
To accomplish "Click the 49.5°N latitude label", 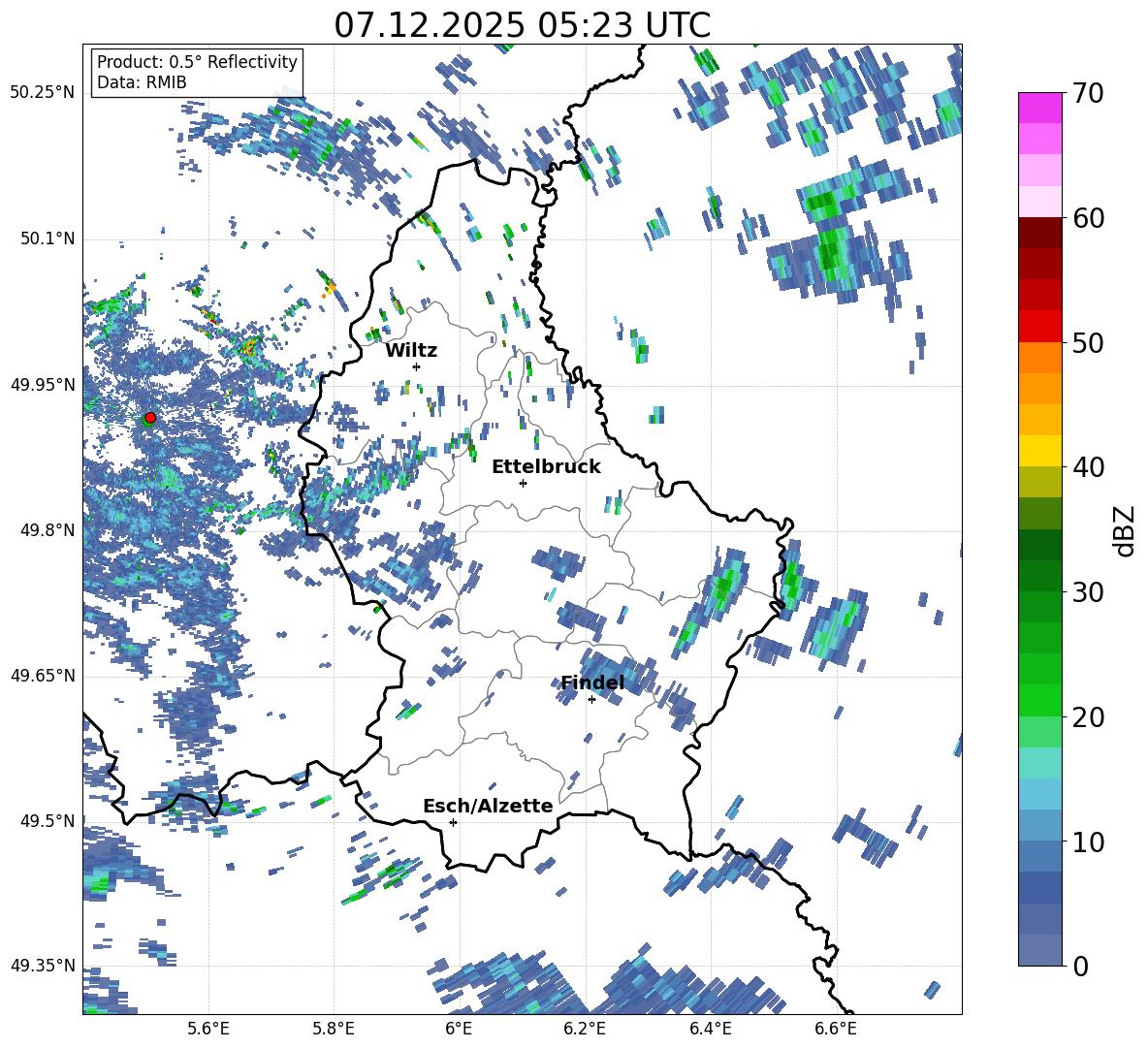I will point(48,821).
